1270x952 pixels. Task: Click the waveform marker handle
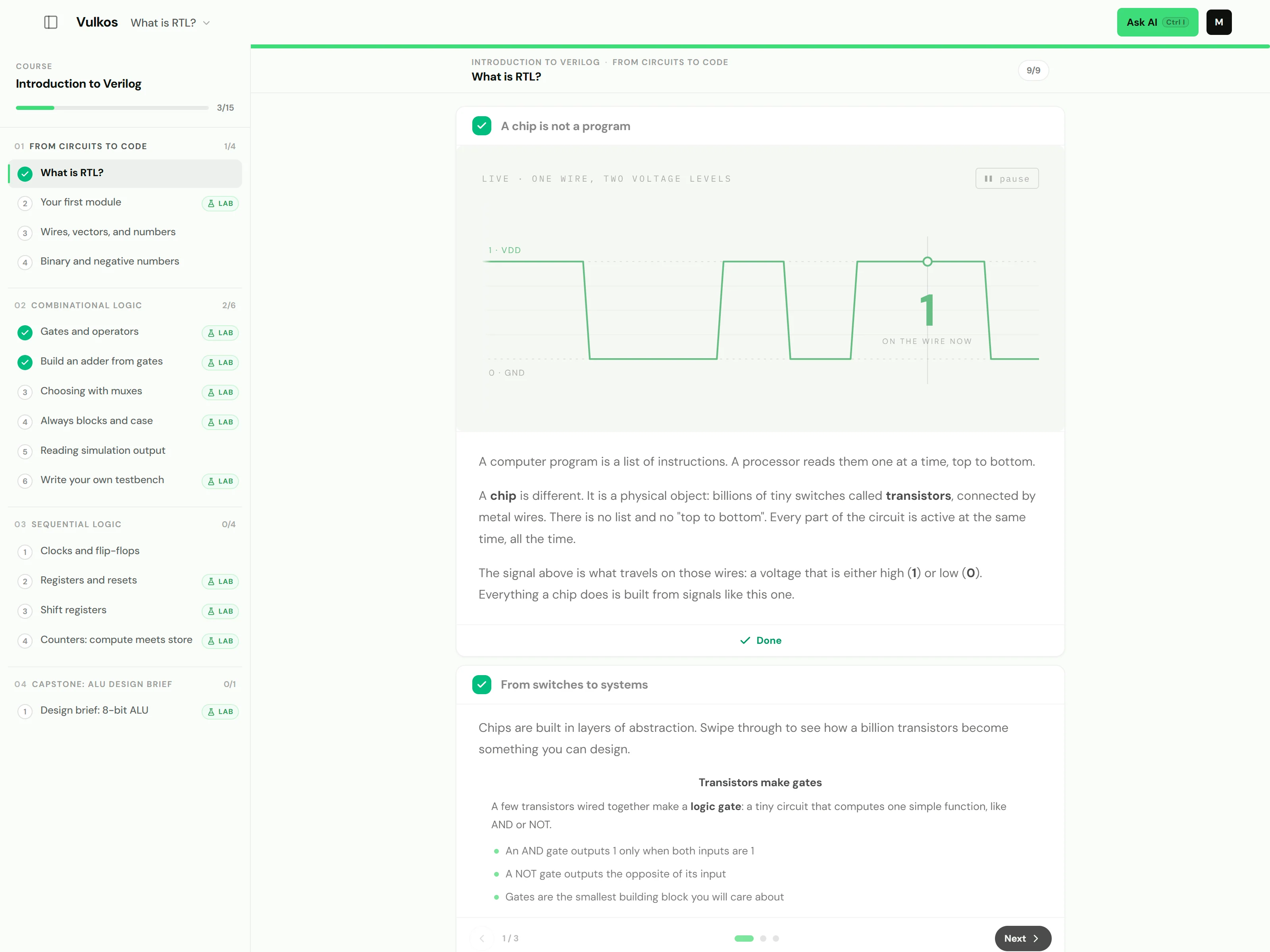pyautogui.click(x=927, y=262)
